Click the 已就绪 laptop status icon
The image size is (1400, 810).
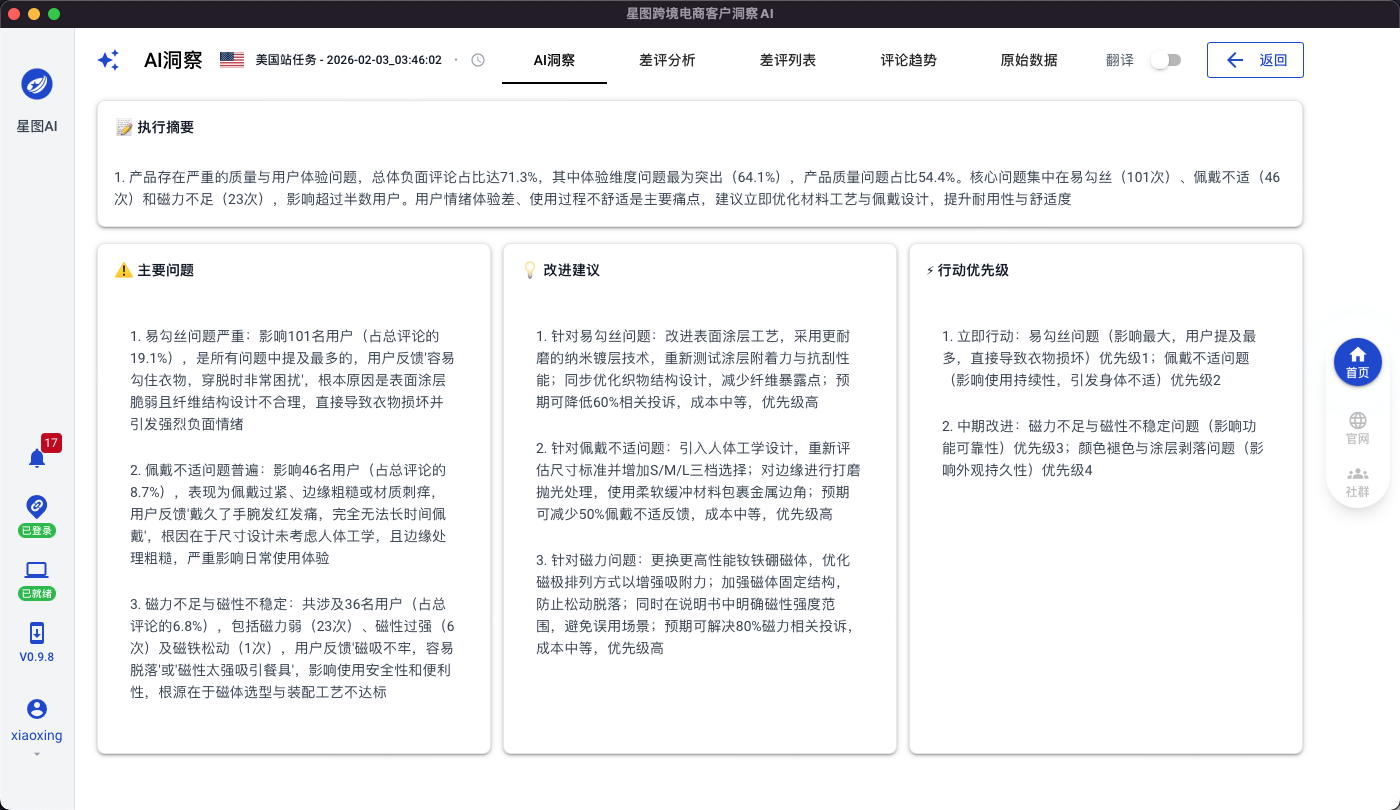(x=37, y=570)
